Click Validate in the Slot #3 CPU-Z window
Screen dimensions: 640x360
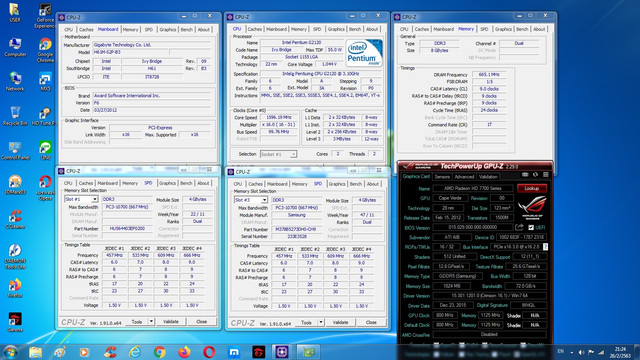[x=340, y=322]
